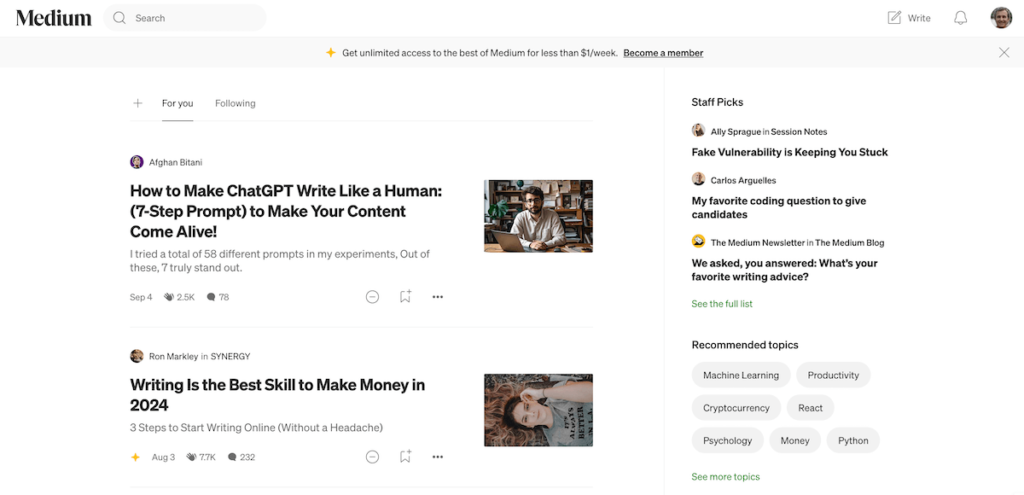This screenshot has width=1024, height=495.
Task: Open the notifications bell
Action: click(x=960, y=18)
